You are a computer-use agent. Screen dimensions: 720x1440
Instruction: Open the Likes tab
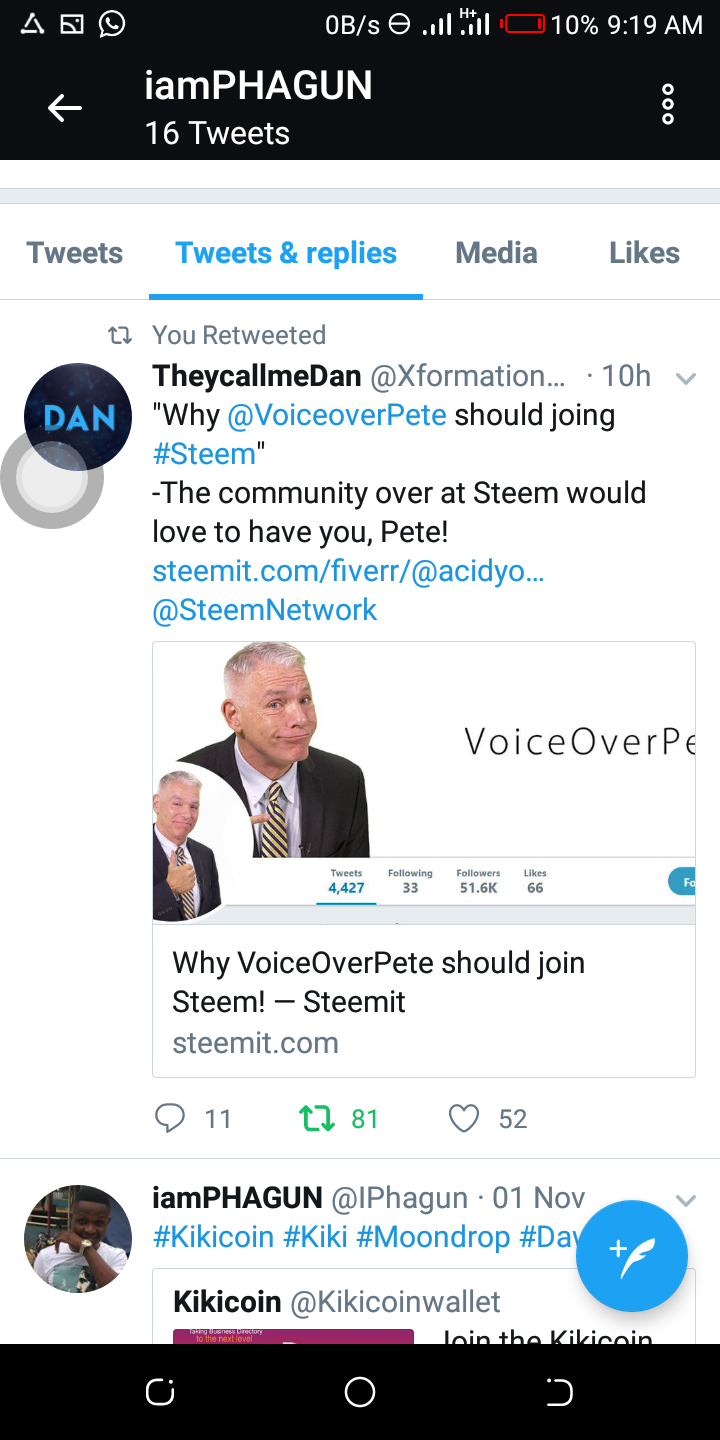644,253
